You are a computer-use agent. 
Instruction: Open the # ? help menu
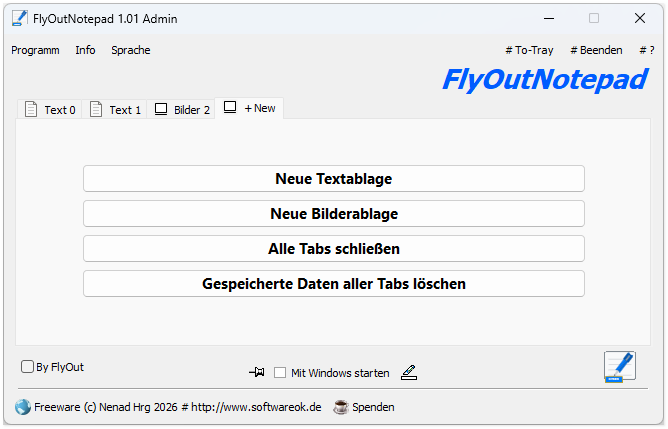647,50
